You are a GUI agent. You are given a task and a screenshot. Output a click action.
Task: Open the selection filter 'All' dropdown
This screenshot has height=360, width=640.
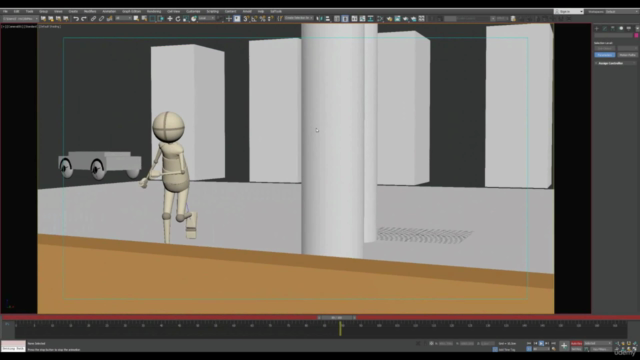tap(123, 19)
